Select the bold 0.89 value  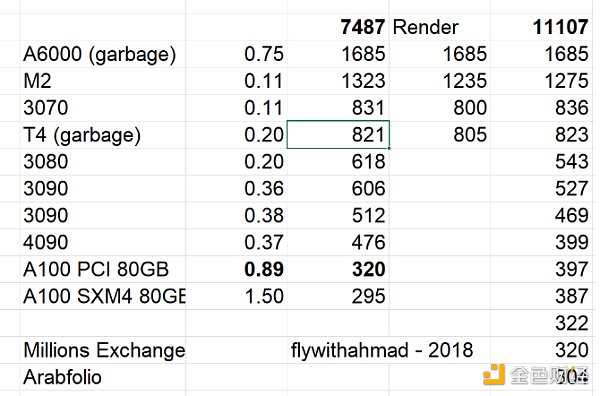click(264, 269)
